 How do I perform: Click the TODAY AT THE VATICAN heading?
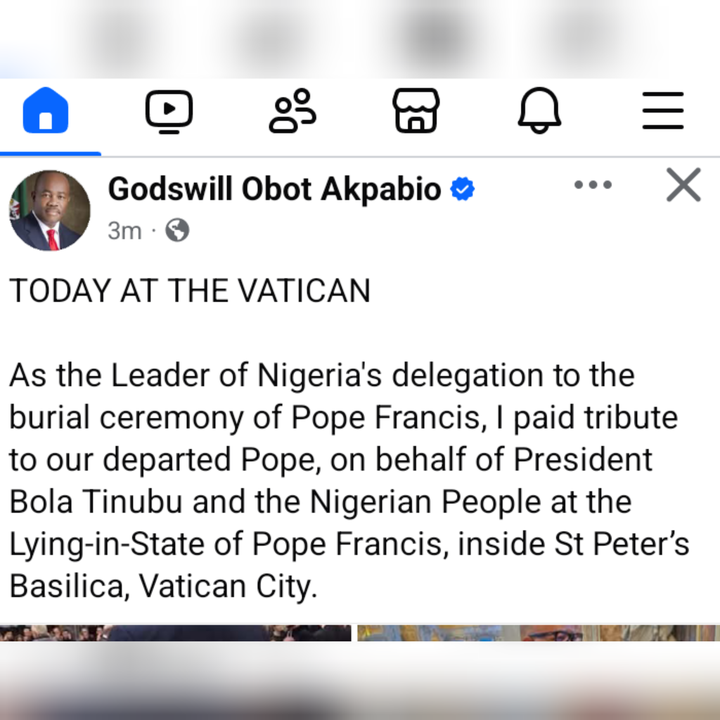pos(190,291)
